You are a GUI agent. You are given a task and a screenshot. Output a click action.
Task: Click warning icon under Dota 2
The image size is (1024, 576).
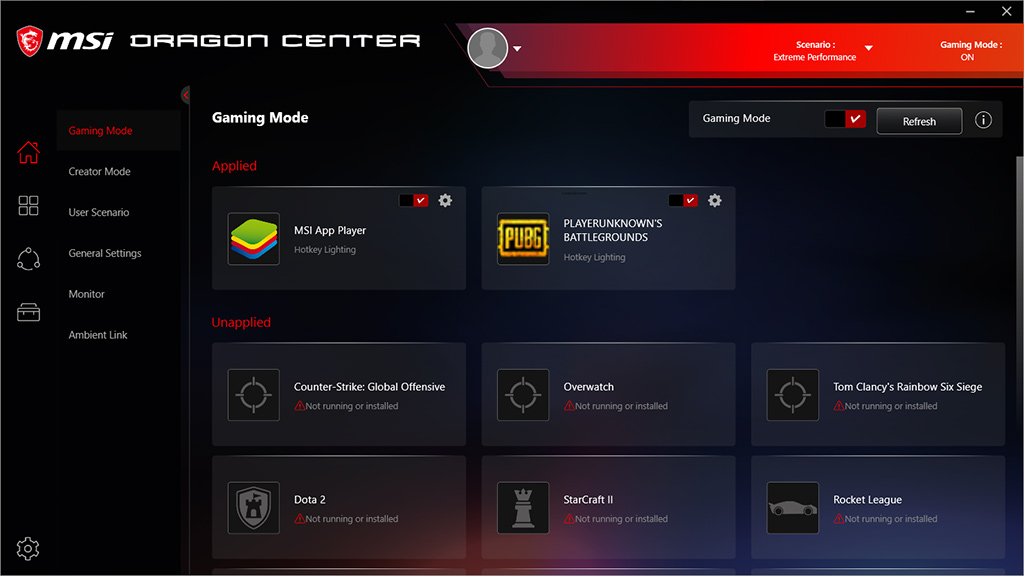(299, 519)
